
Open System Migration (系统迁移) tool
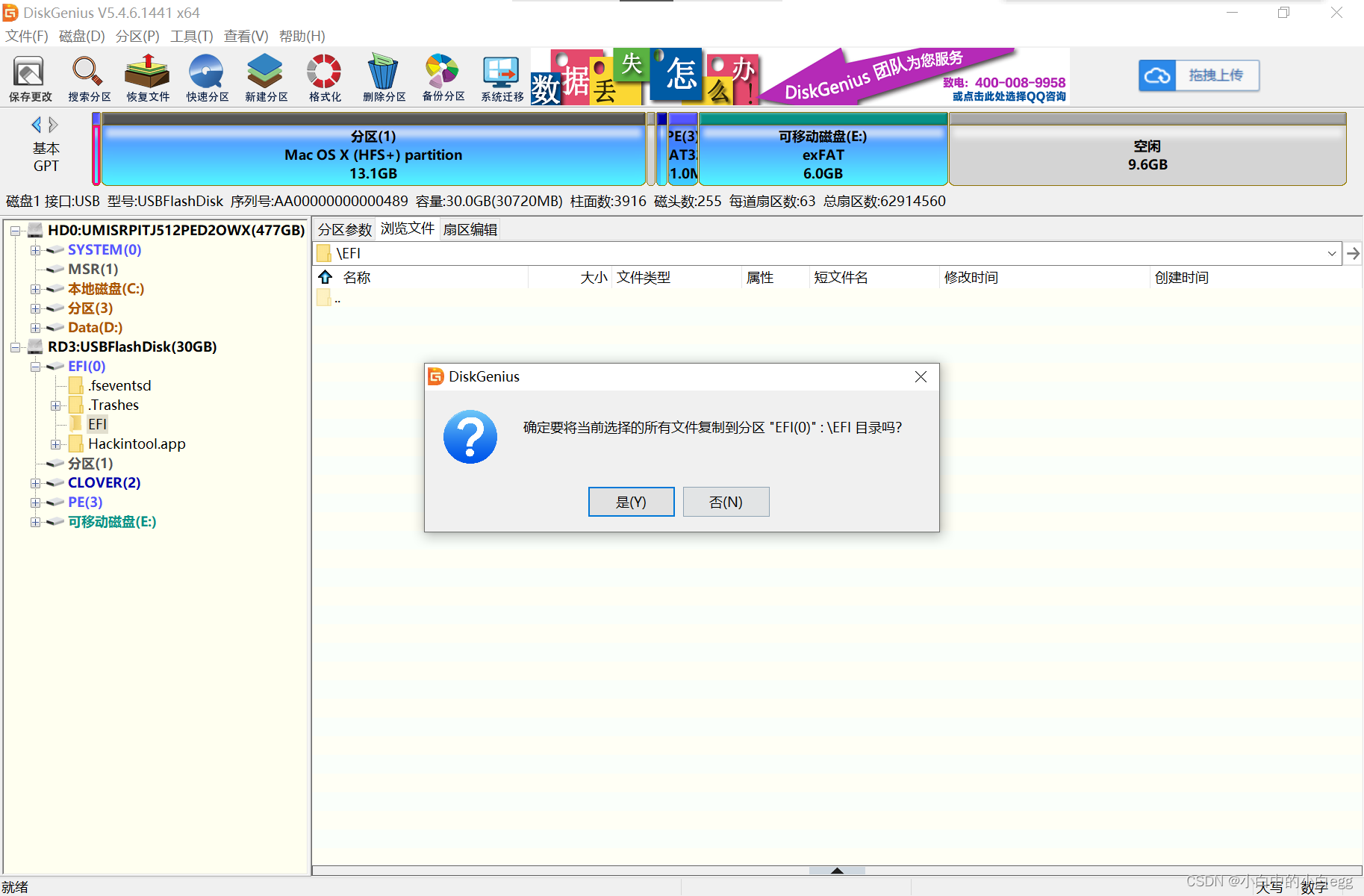coord(502,78)
